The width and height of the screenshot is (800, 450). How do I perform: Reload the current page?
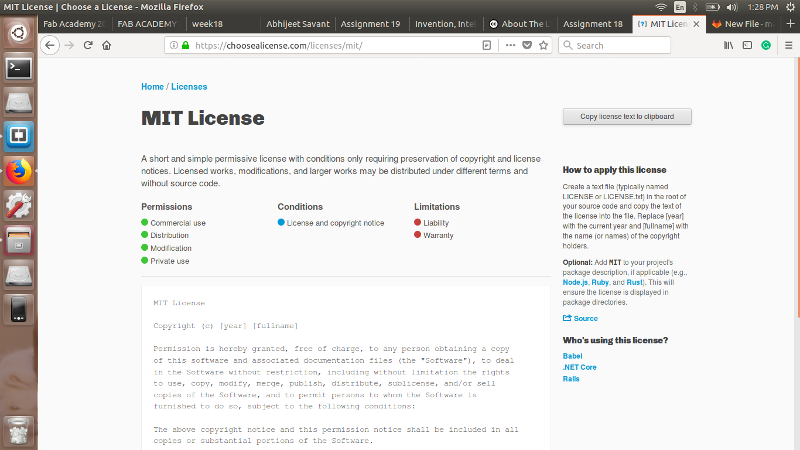88,45
